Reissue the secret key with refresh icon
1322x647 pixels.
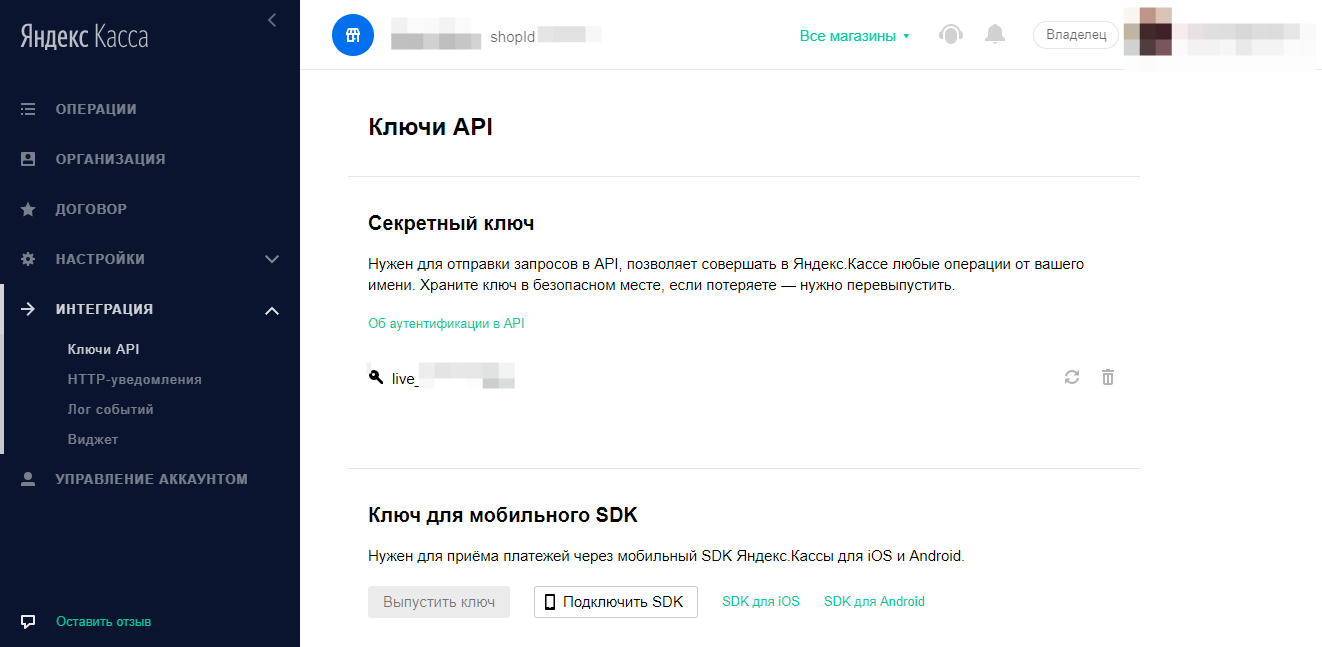tap(1072, 377)
